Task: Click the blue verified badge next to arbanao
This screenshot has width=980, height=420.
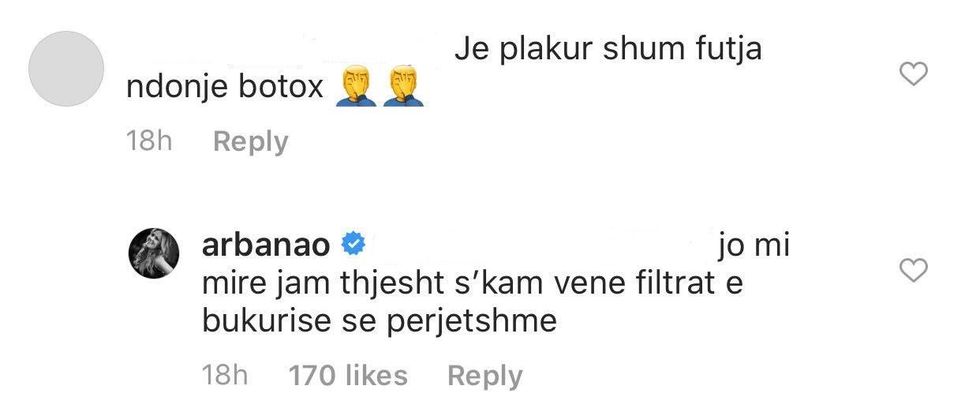Action: tap(352, 246)
